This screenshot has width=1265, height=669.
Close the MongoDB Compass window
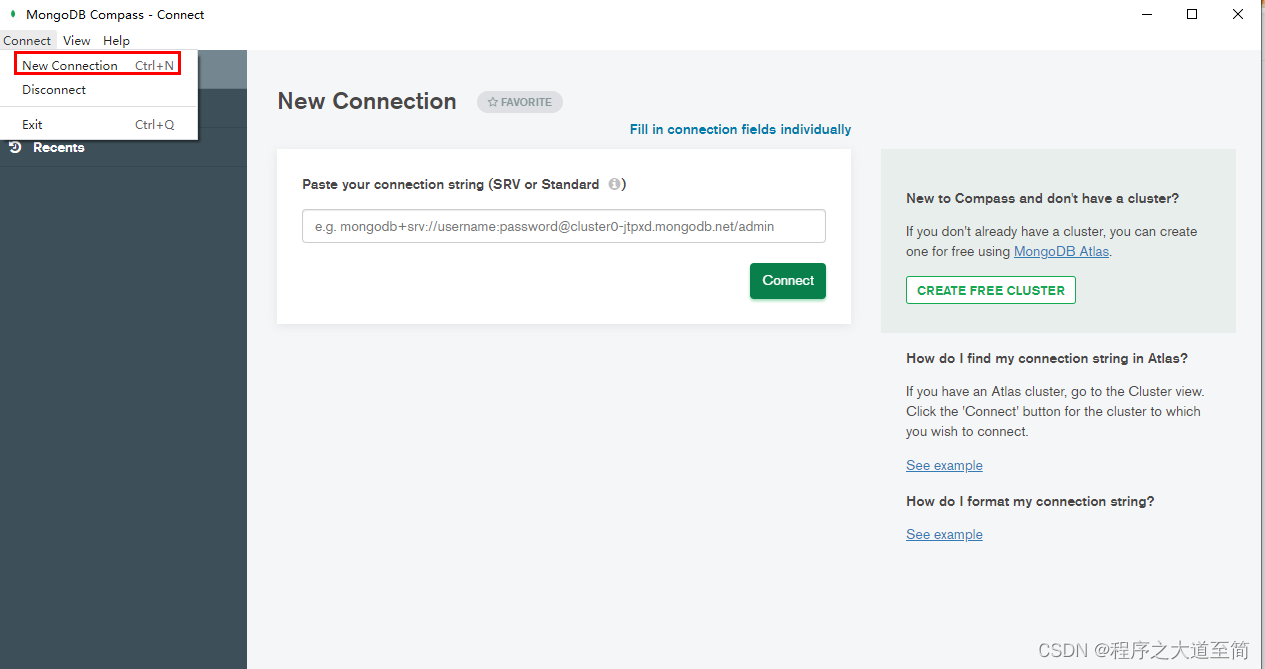click(1239, 14)
